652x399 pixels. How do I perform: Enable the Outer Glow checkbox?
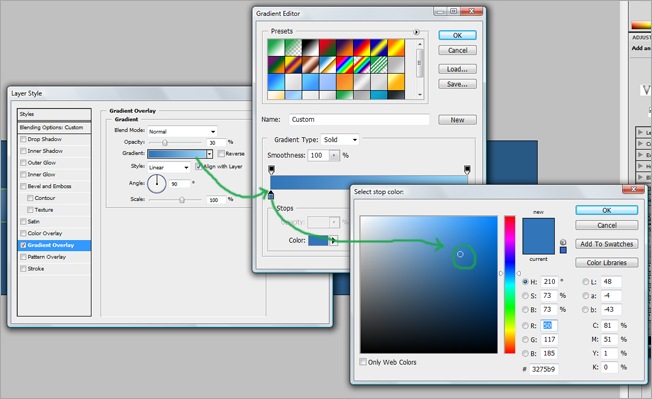tap(23, 163)
